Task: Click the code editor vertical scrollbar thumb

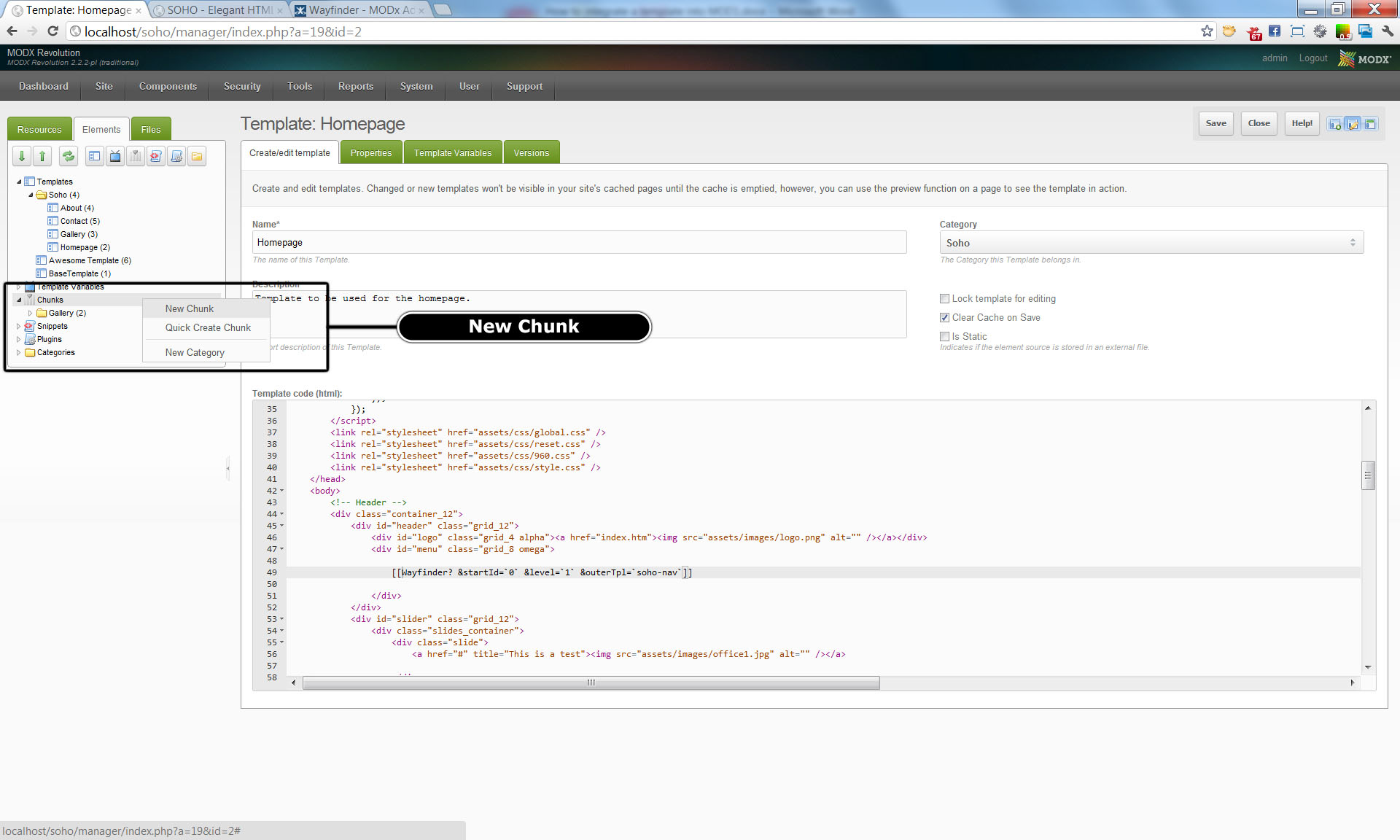Action: [1368, 475]
